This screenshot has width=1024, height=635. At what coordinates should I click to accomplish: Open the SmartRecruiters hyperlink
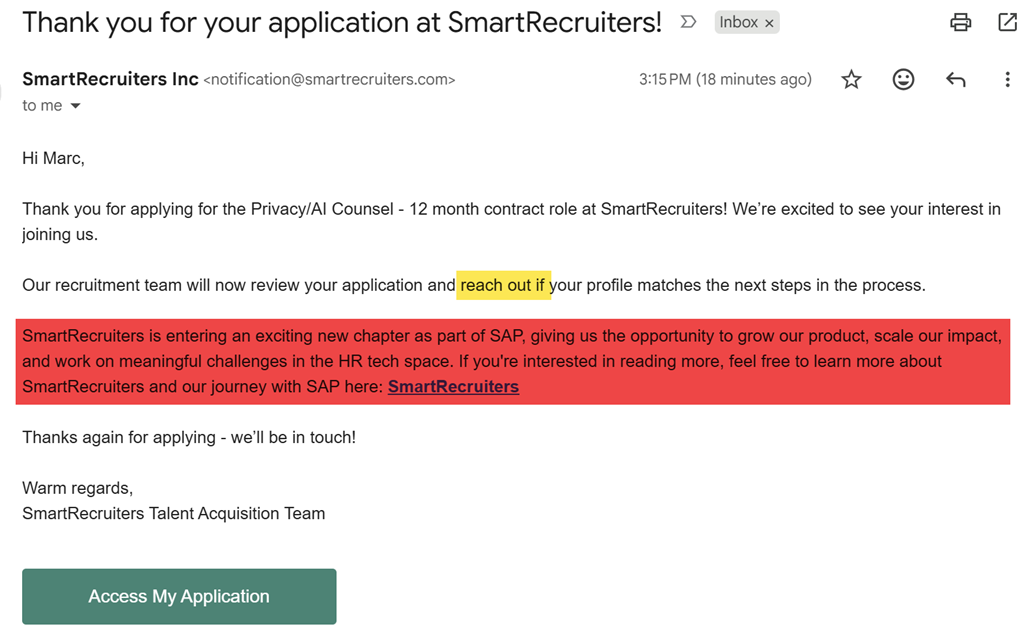click(x=453, y=387)
